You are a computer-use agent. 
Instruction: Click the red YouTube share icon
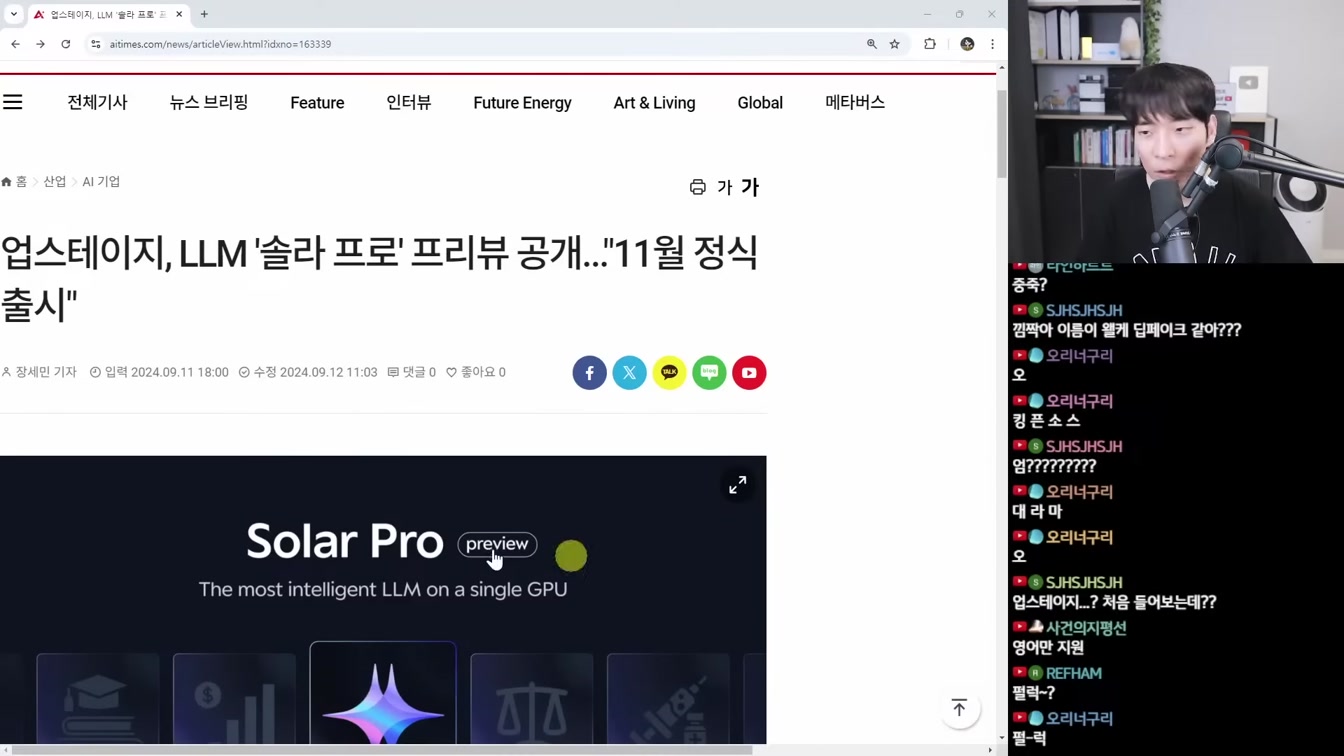(749, 372)
